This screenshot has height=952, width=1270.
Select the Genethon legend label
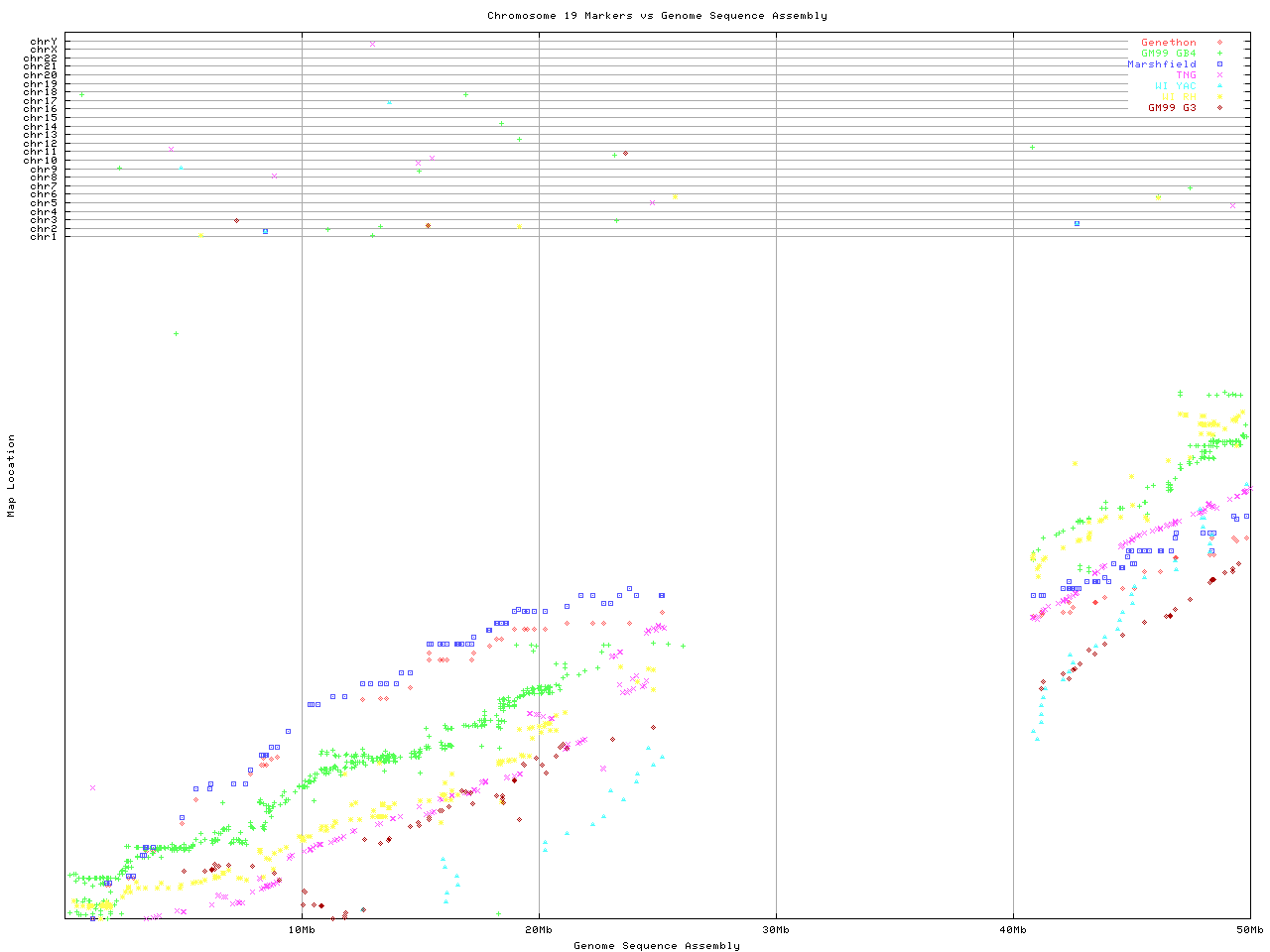(1168, 43)
